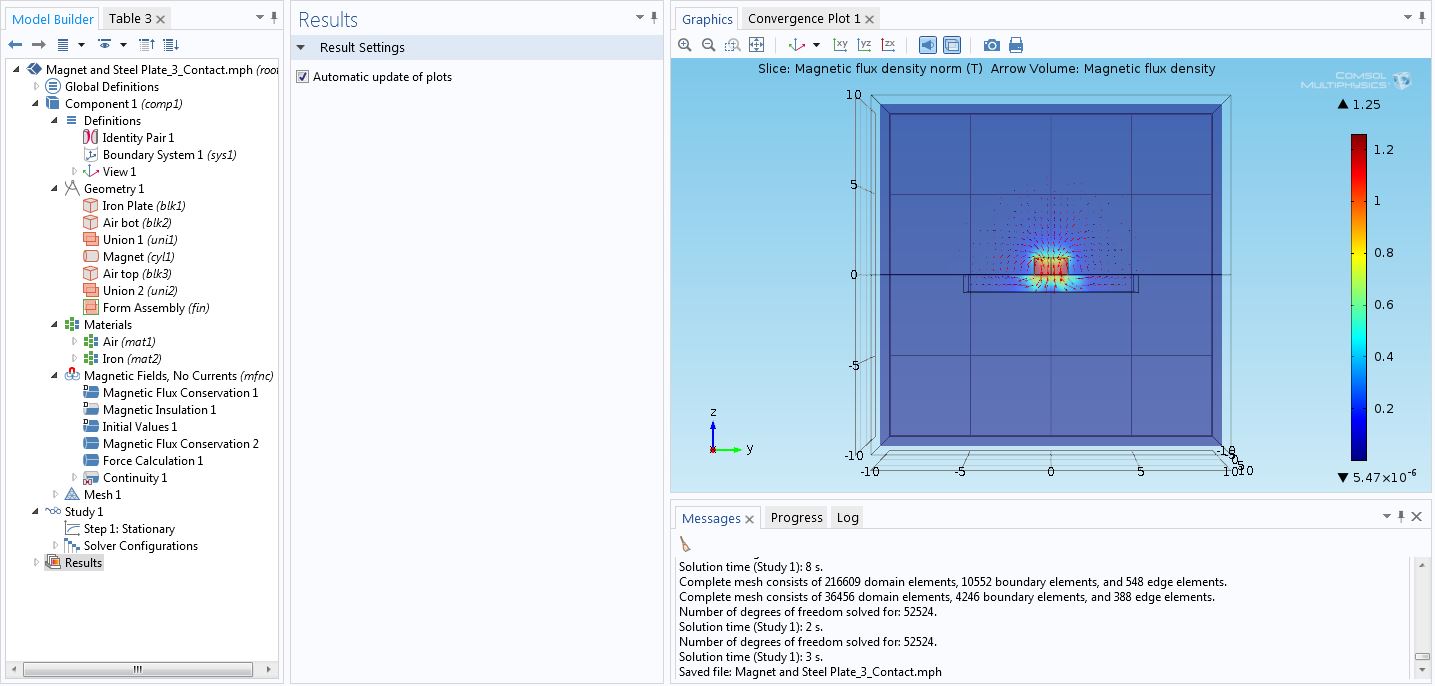Select the Force Calculation 1 node
The width and height of the screenshot is (1435, 686).
coord(152,461)
